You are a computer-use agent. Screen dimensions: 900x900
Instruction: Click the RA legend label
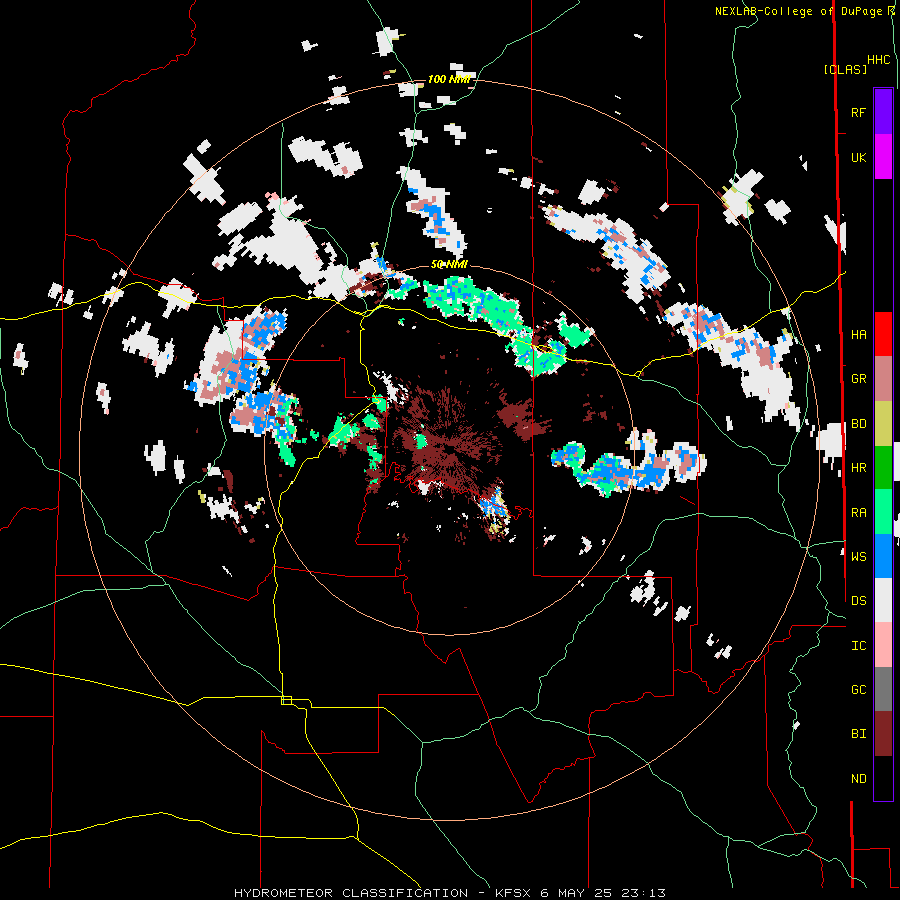[858, 512]
